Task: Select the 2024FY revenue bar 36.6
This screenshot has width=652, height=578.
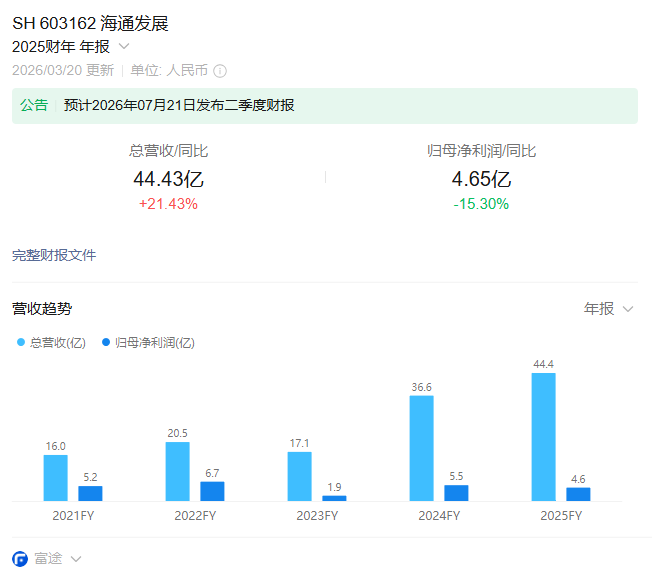Action: (422, 448)
